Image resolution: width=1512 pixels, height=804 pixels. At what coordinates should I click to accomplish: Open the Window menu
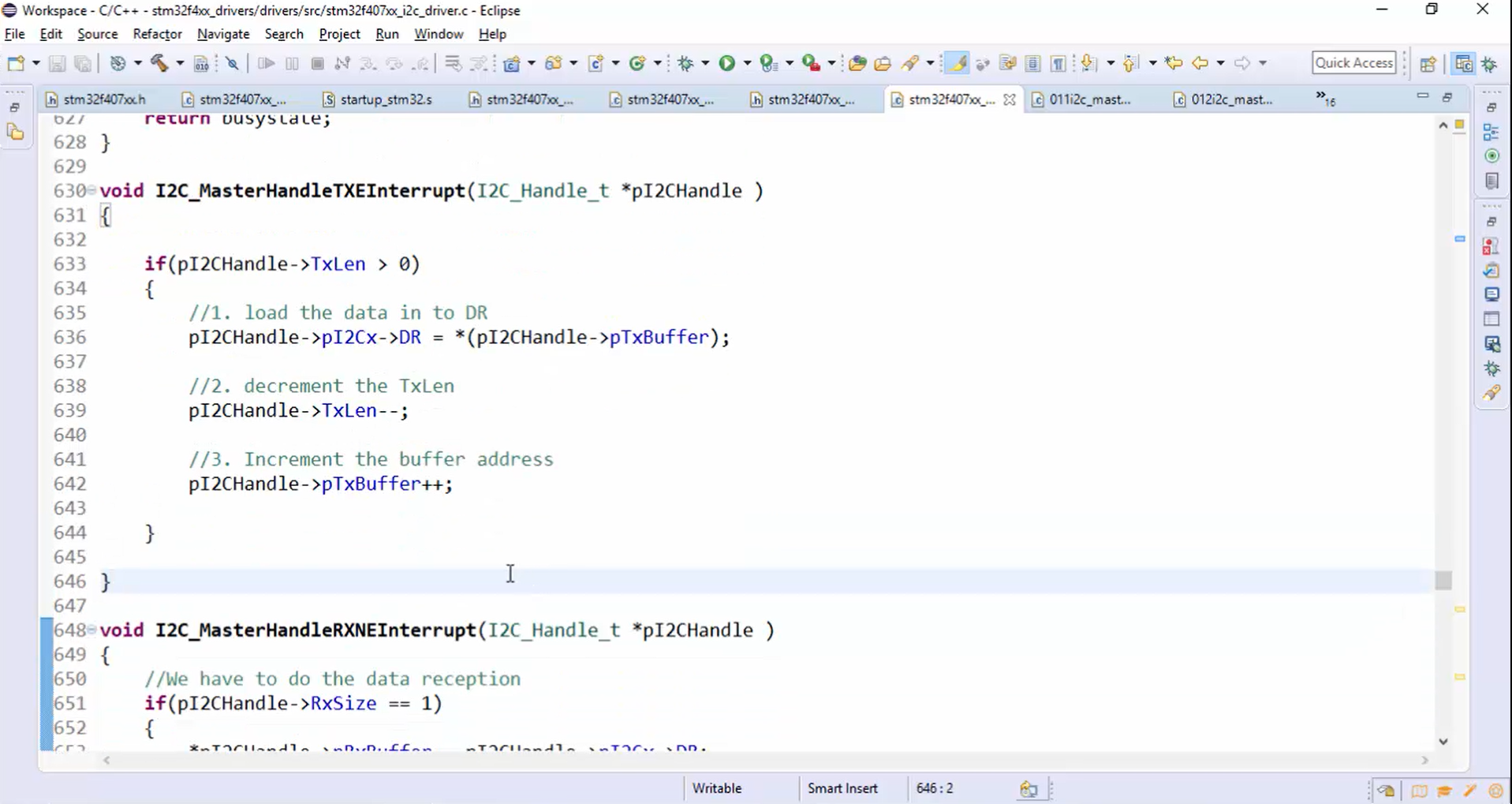coord(439,34)
